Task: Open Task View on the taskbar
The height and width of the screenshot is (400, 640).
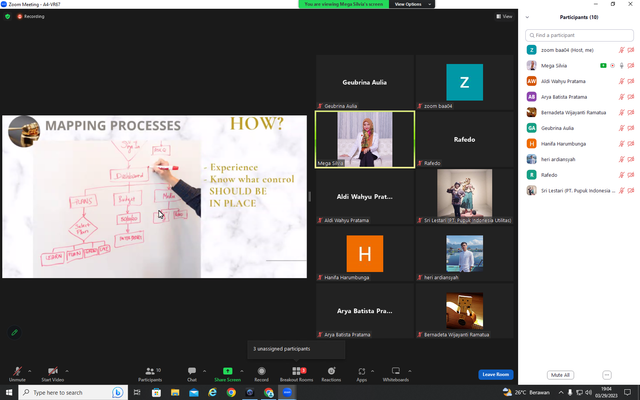Action: click(137, 392)
